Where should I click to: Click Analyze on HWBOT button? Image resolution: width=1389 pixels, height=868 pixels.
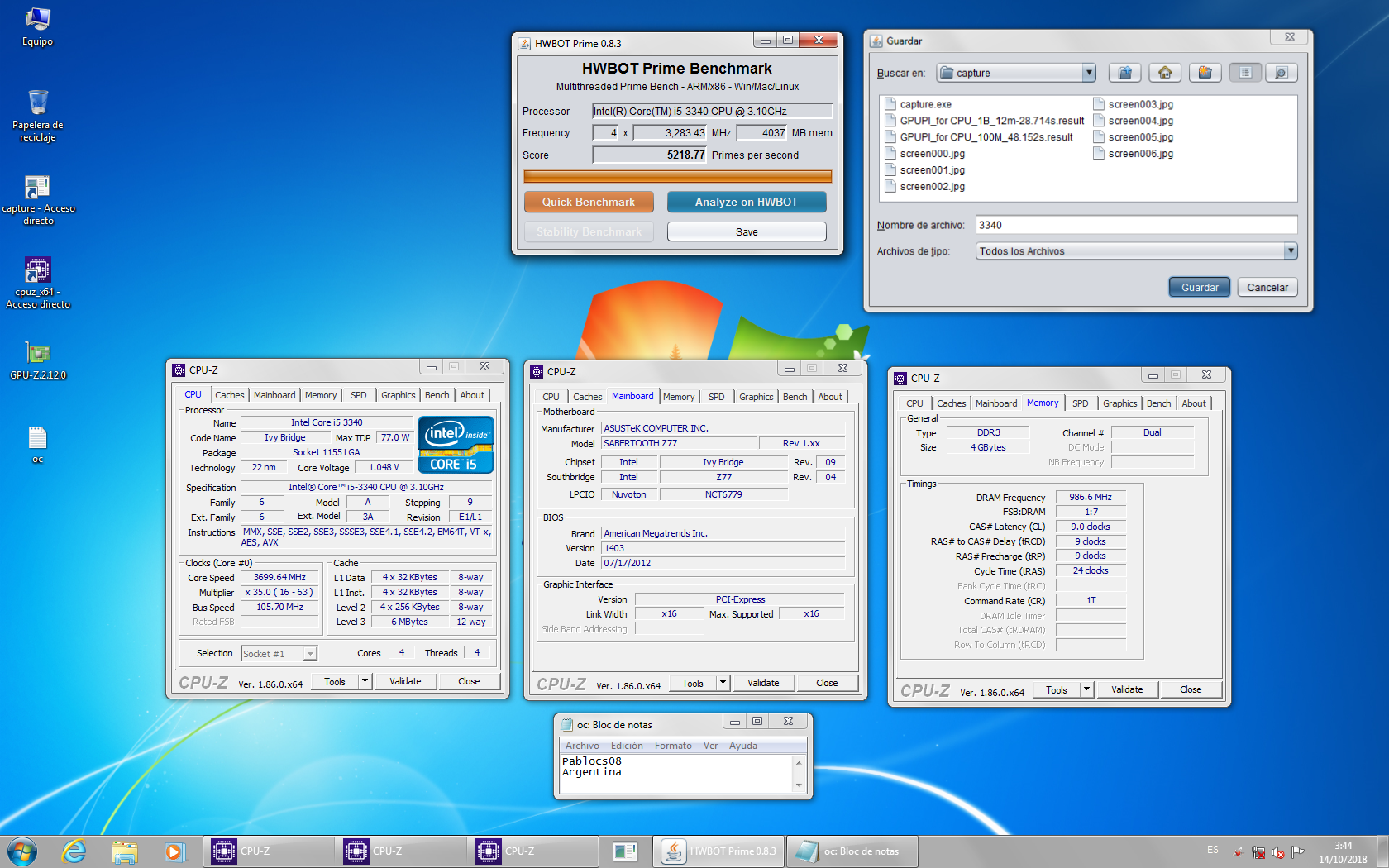[747, 202]
